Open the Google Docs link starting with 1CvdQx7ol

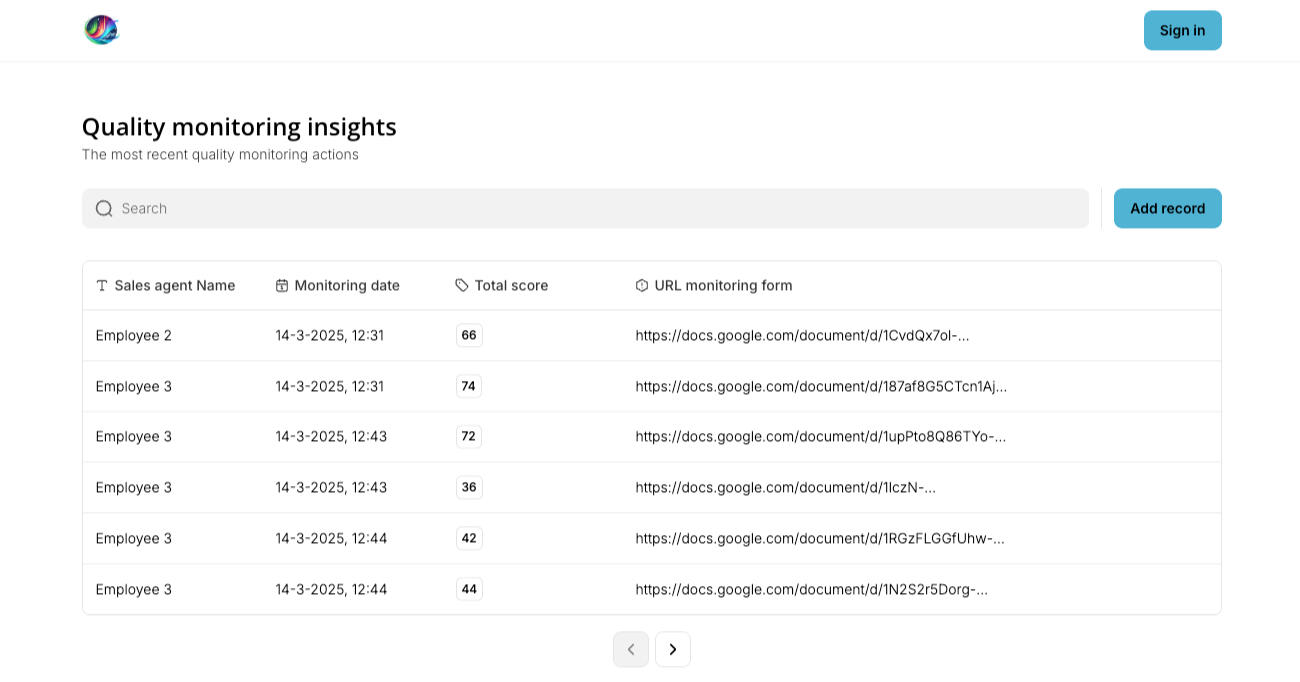802,336
